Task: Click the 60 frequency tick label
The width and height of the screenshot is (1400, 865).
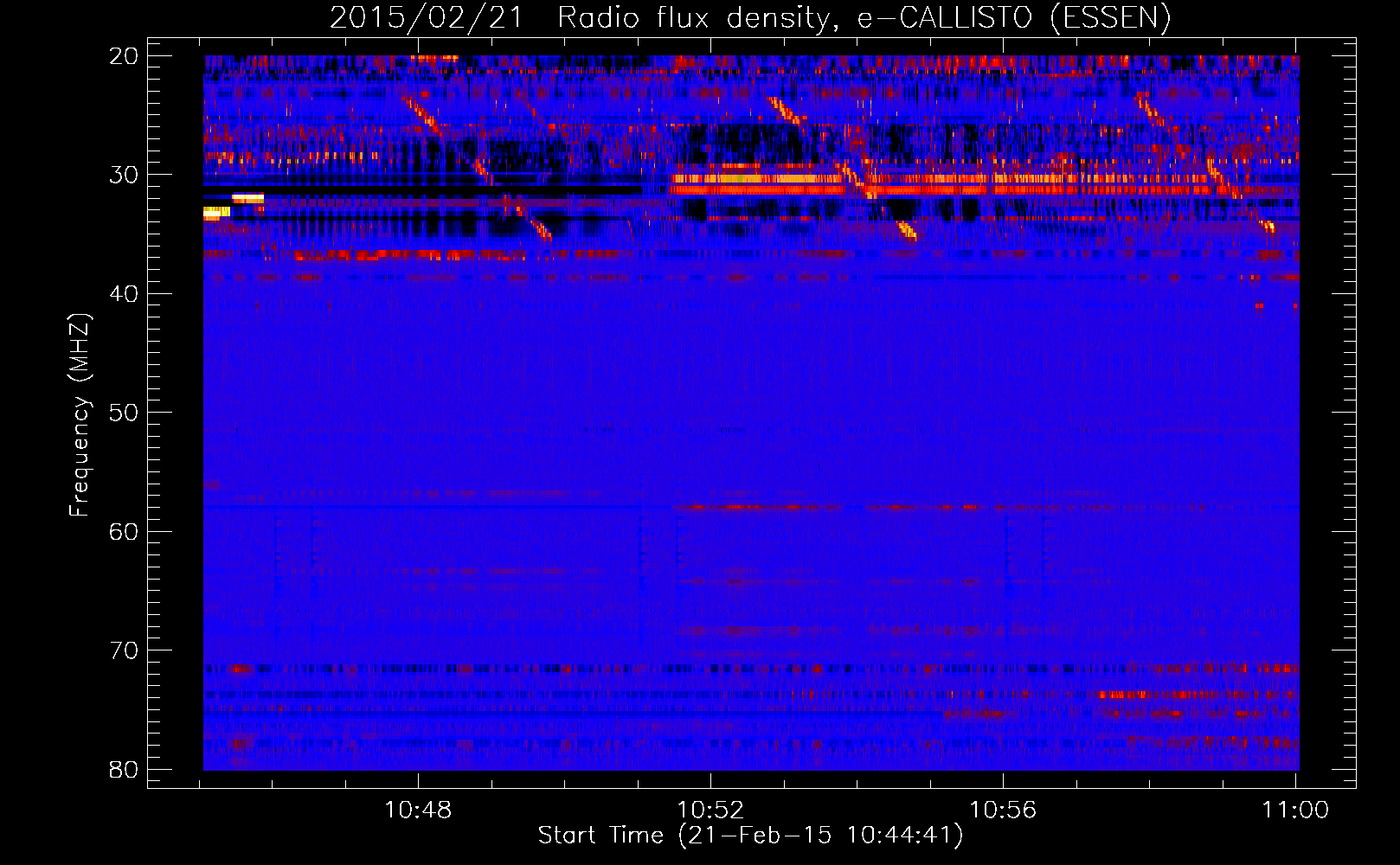Action: tap(124, 531)
